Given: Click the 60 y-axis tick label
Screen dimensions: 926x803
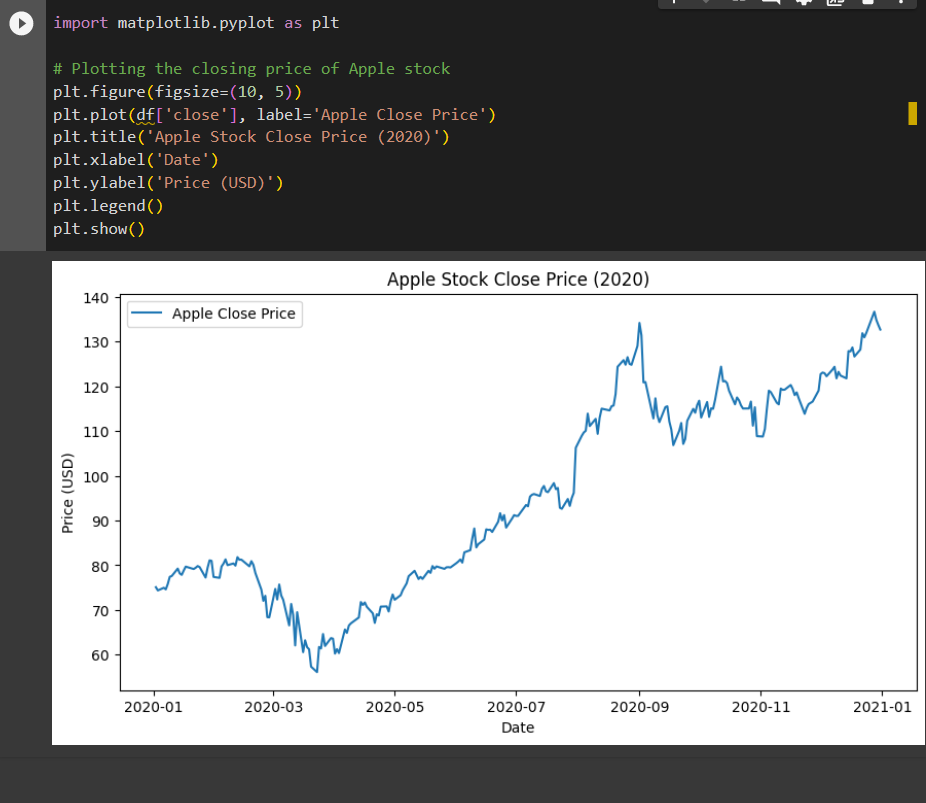Looking at the screenshot, I should click(x=100, y=655).
